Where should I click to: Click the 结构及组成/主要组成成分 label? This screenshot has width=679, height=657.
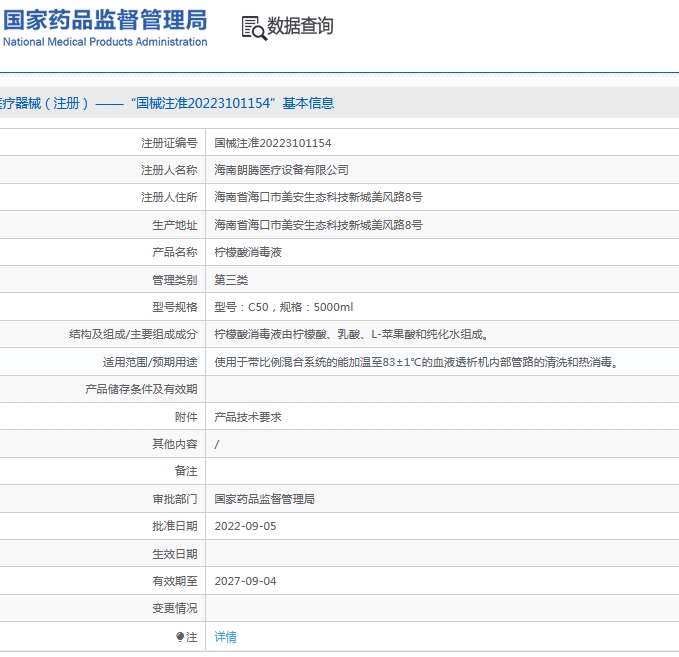(x=133, y=334)
